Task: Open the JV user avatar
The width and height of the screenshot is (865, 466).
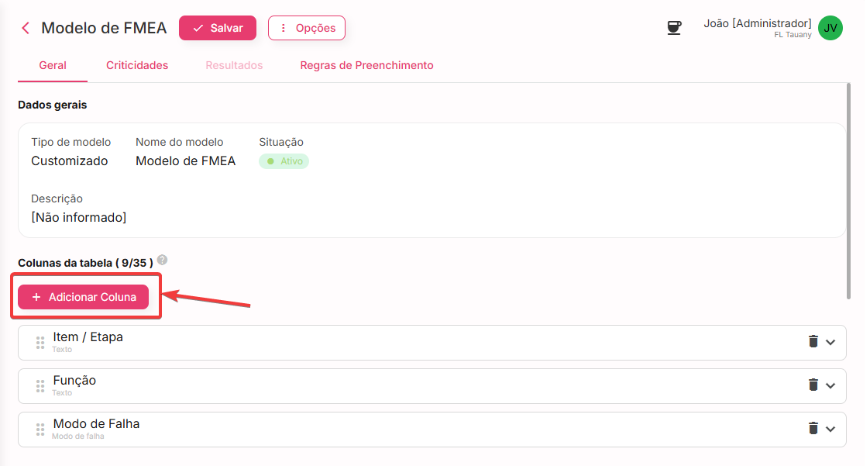Action: click(830, 28)
